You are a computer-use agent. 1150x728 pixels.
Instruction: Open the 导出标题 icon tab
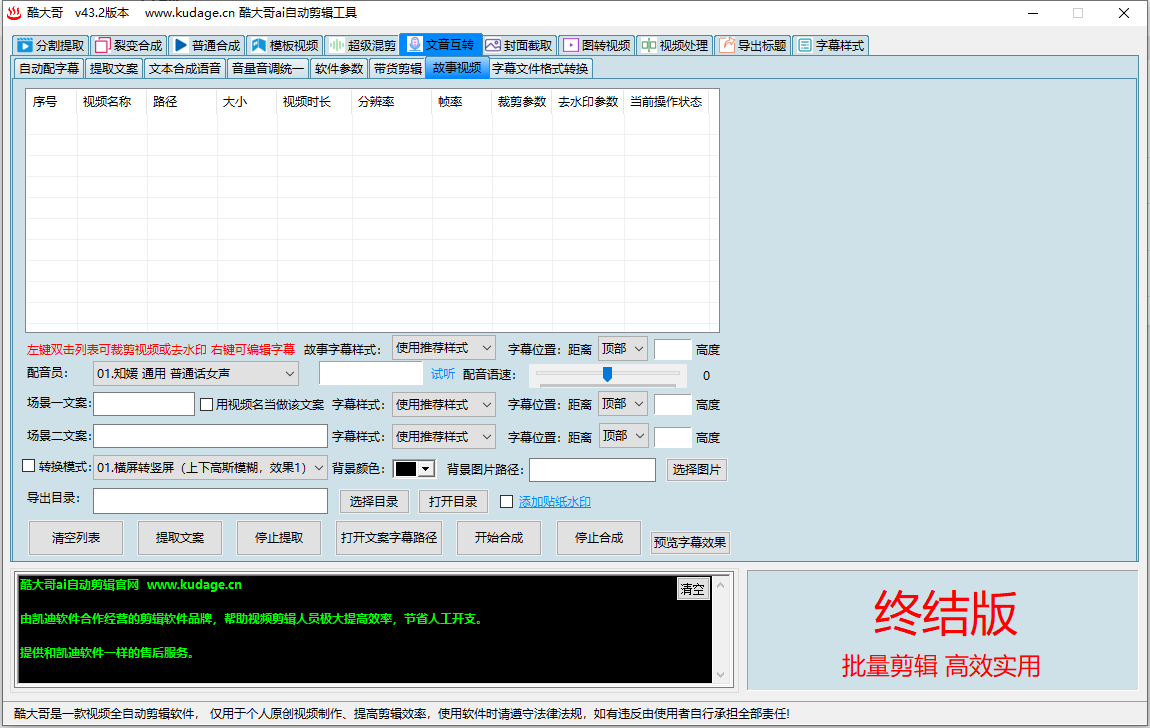[726, 45]
